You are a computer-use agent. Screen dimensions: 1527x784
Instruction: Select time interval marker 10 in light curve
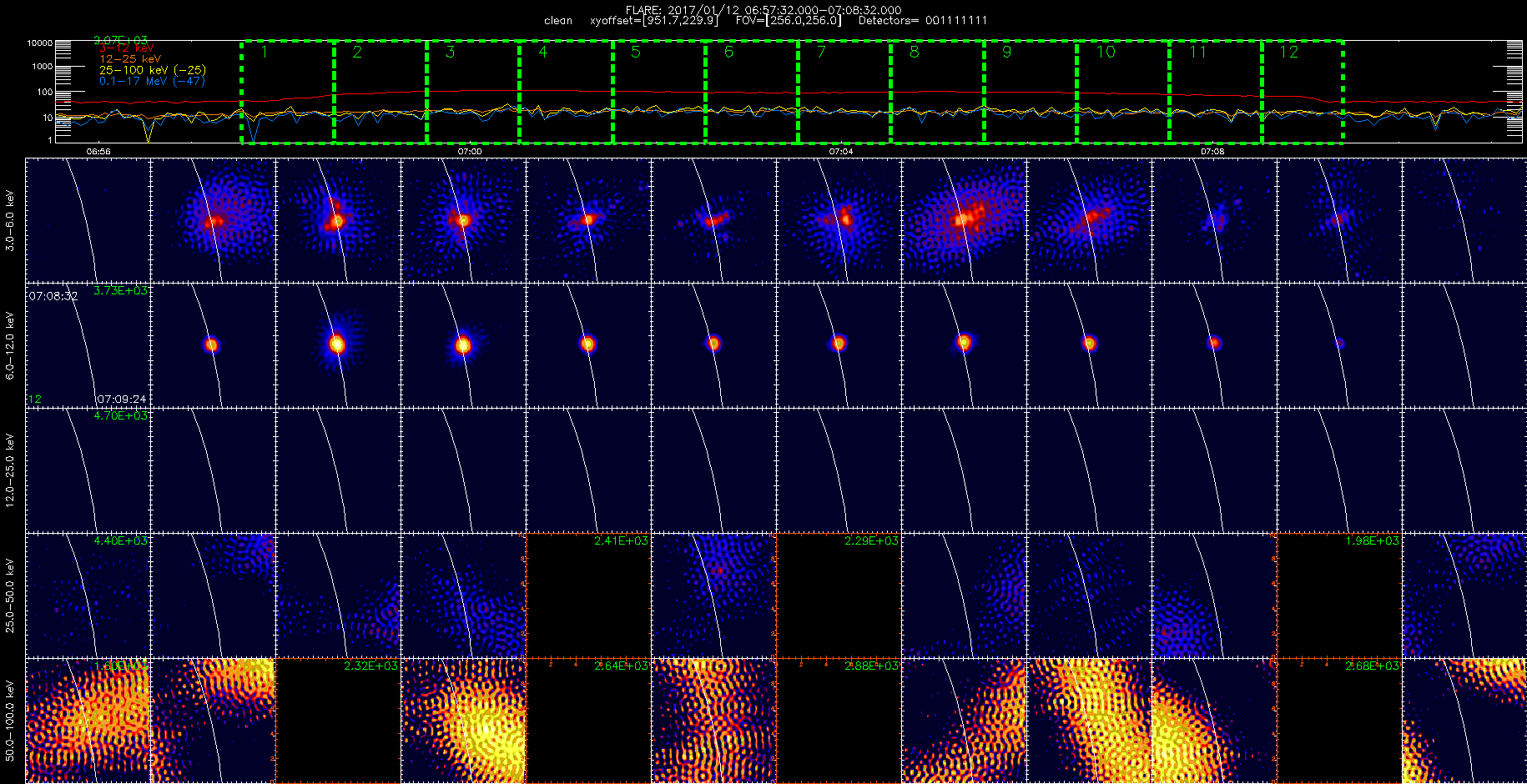pyautogui.click(x=1106, y=53)
